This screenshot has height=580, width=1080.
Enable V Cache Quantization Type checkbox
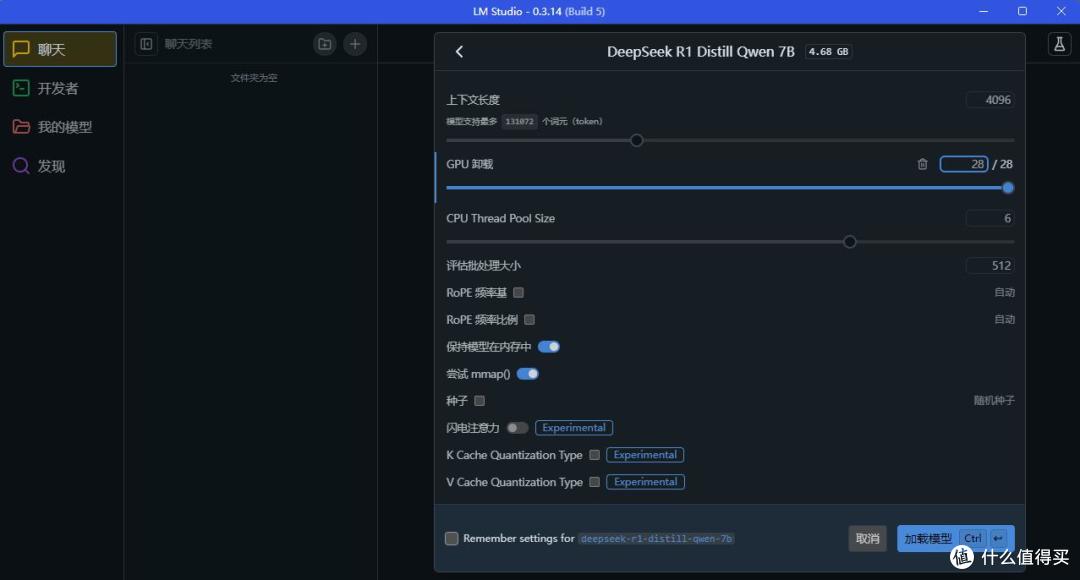594,481
